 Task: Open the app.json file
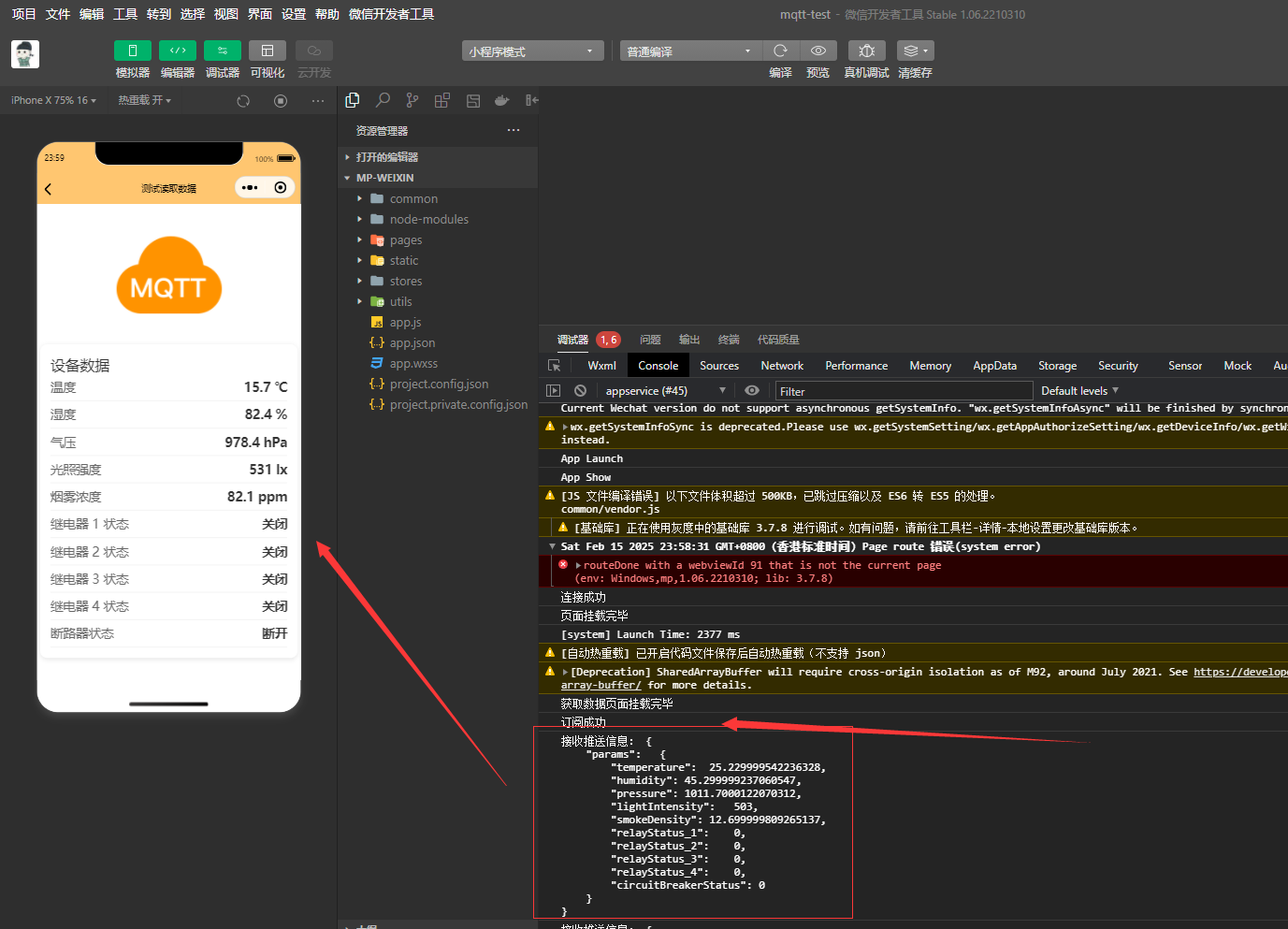(412, 343)
